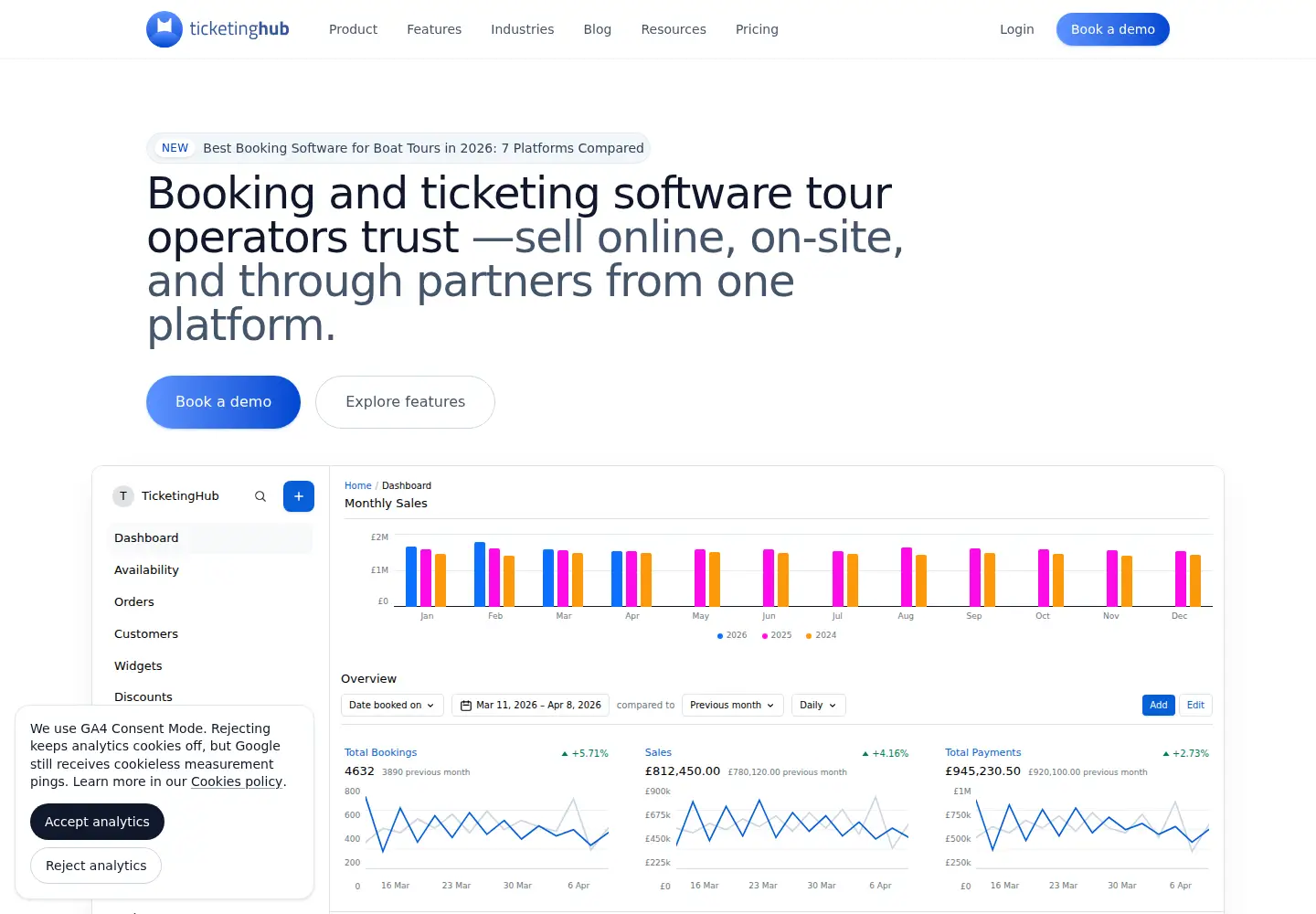Toggle the 2025 legend dot
The width and height of the screenshot is (1316, 914).
coord(765,636)
